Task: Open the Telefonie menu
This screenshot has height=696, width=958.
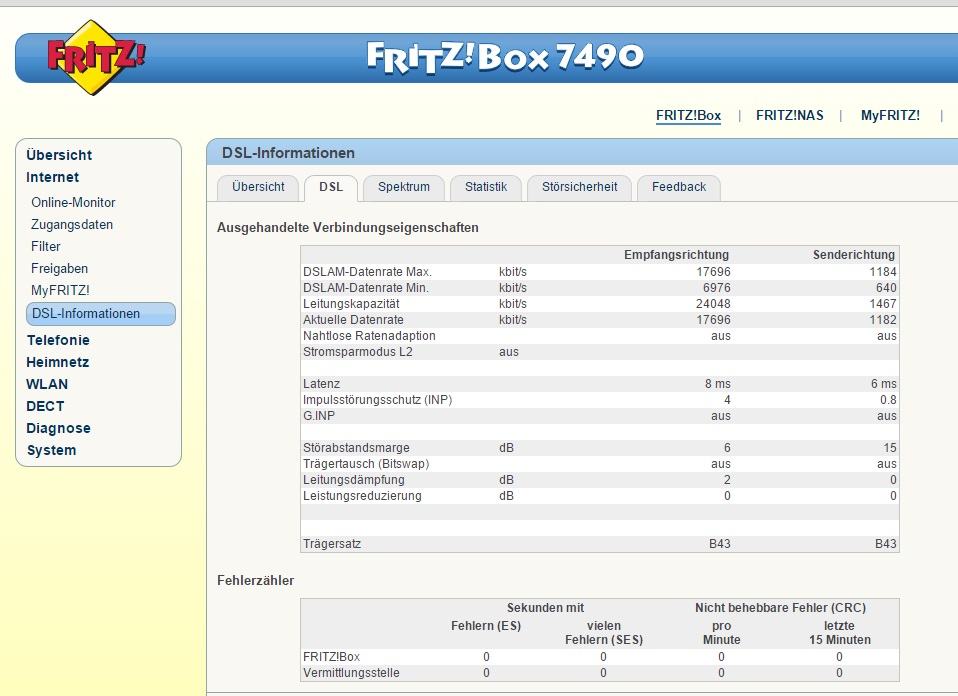Action: click(x=58, y=340)
